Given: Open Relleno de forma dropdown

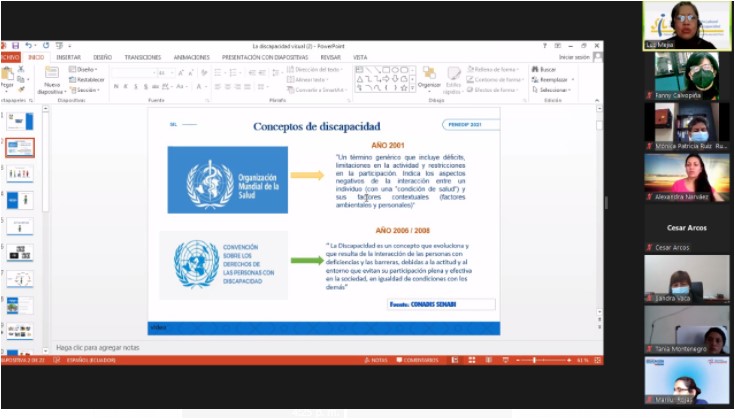Looking at the screenshot, I should click(x=493, y=69).
